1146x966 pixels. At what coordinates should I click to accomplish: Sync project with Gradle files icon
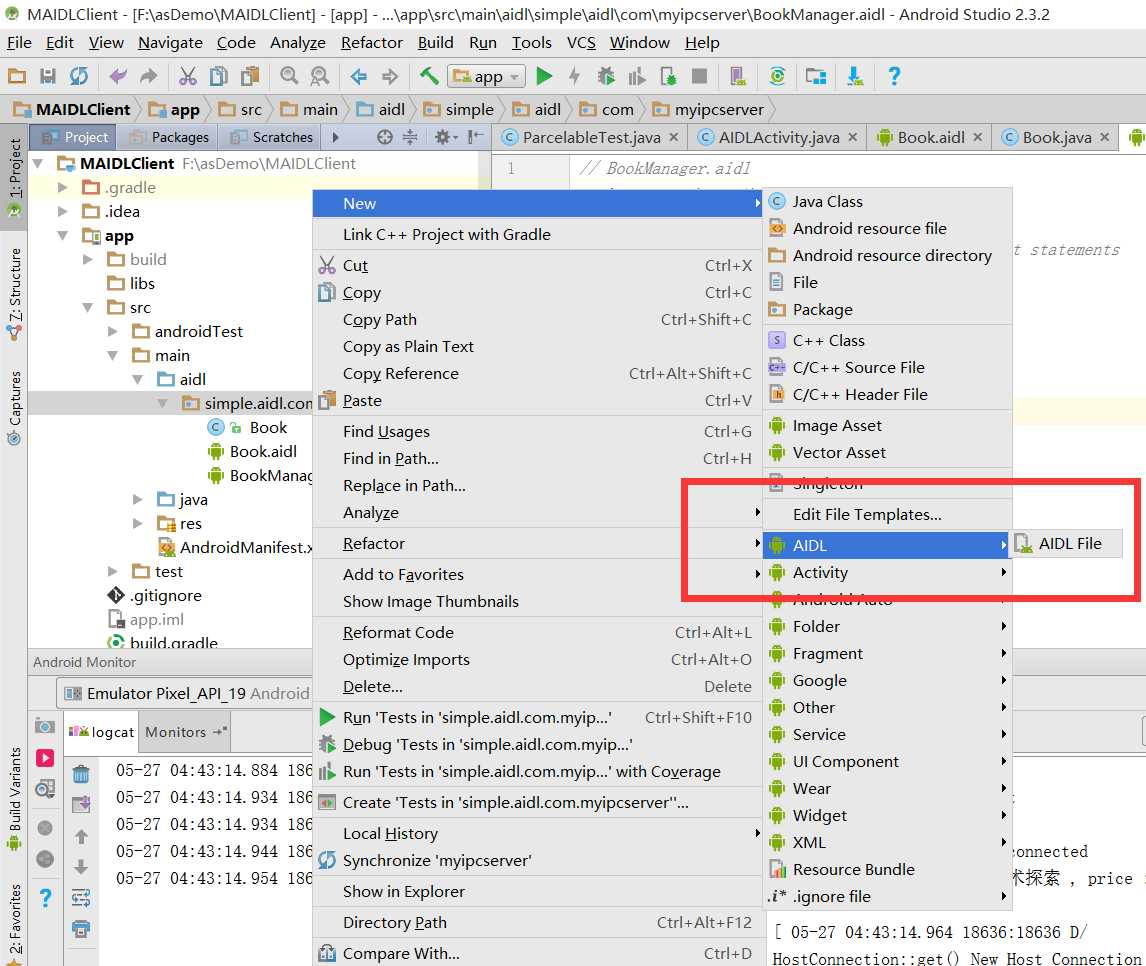(x=777, y=76)
